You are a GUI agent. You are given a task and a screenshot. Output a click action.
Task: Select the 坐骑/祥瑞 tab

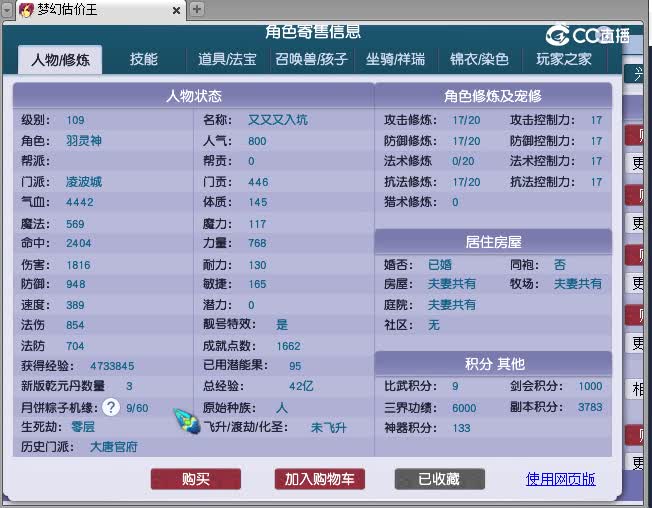tap(395, 59)
